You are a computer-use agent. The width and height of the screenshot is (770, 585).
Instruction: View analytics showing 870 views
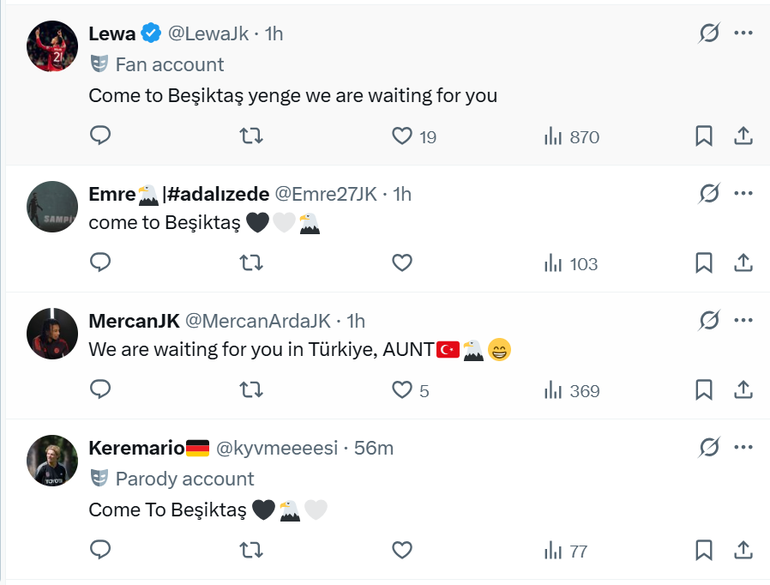tap(571, 137)
